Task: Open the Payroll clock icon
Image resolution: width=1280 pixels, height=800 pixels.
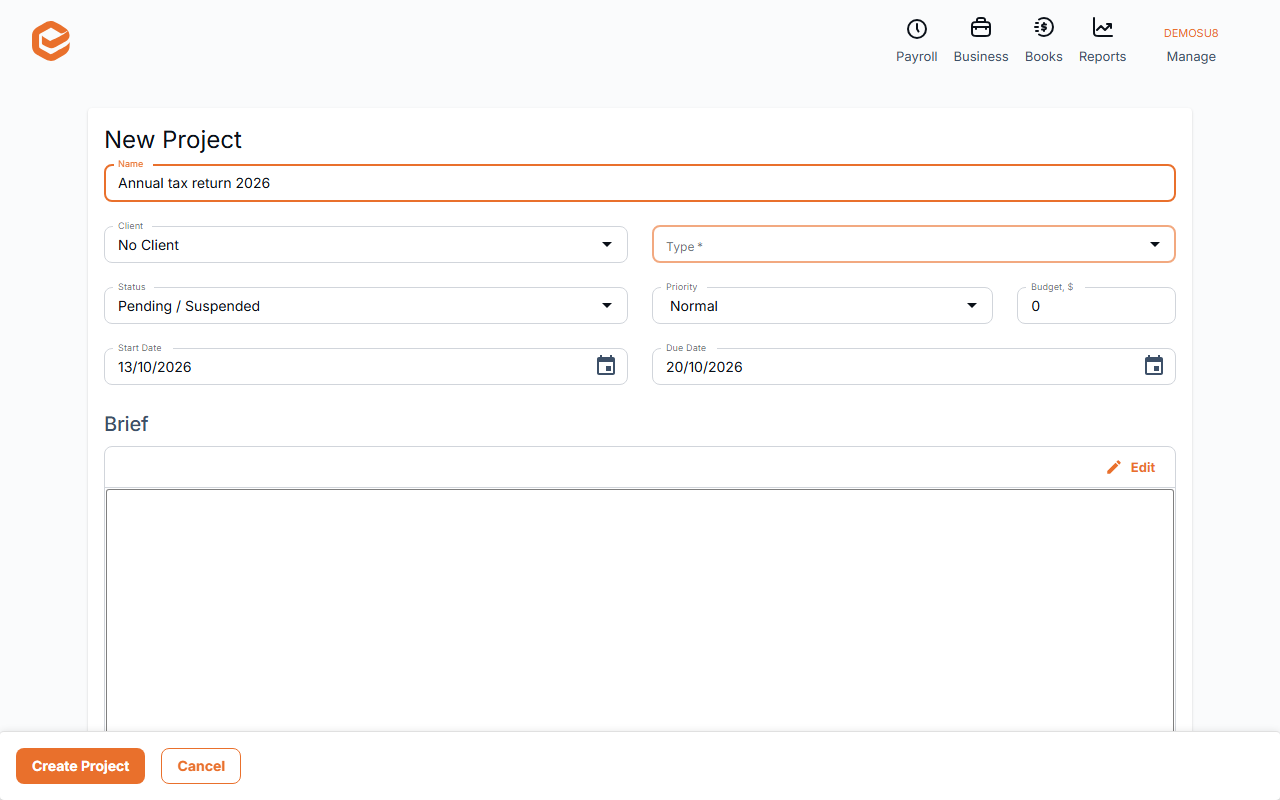Action: (x=917, y=28)
